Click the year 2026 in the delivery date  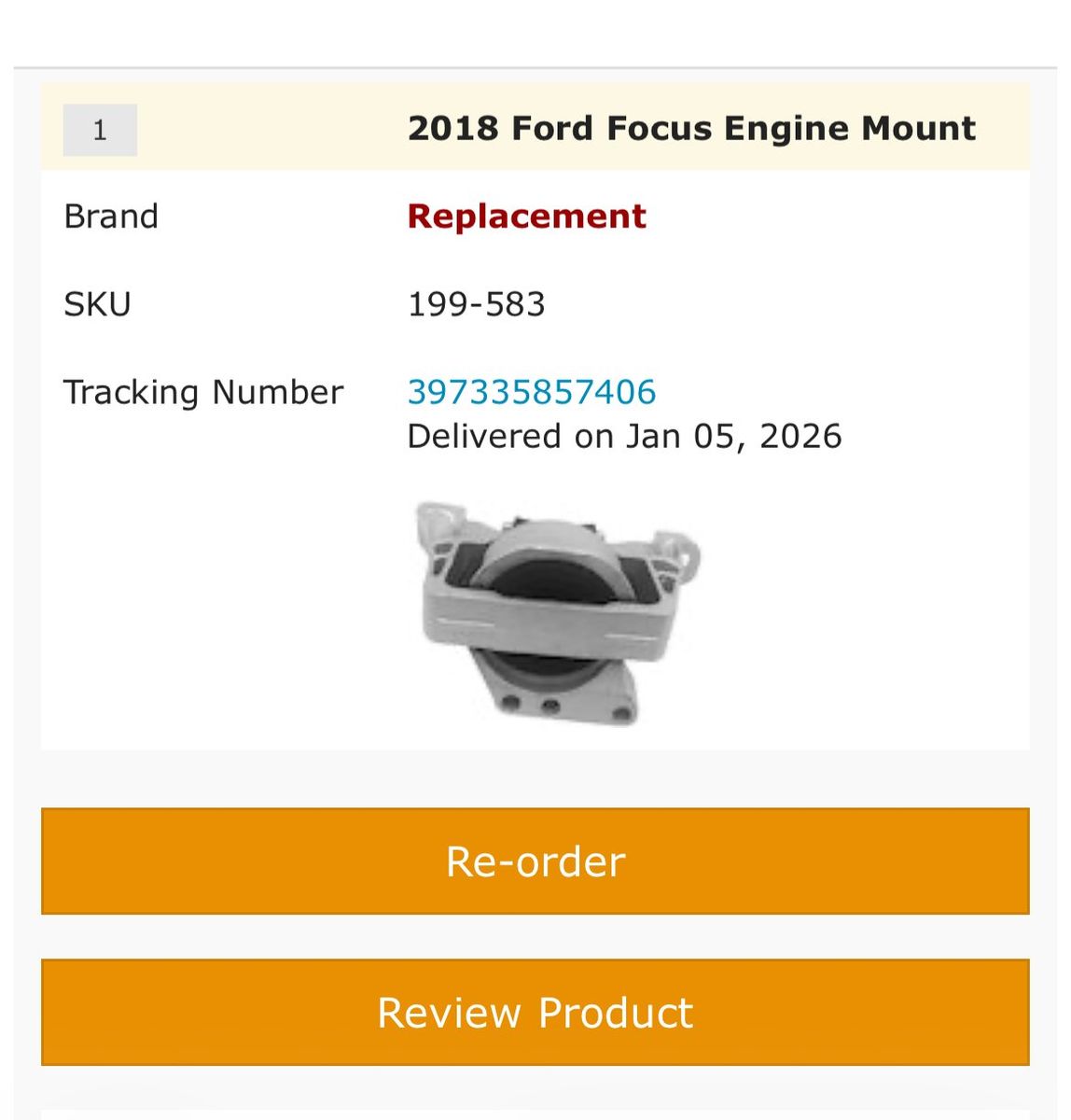tap(800, 437)
